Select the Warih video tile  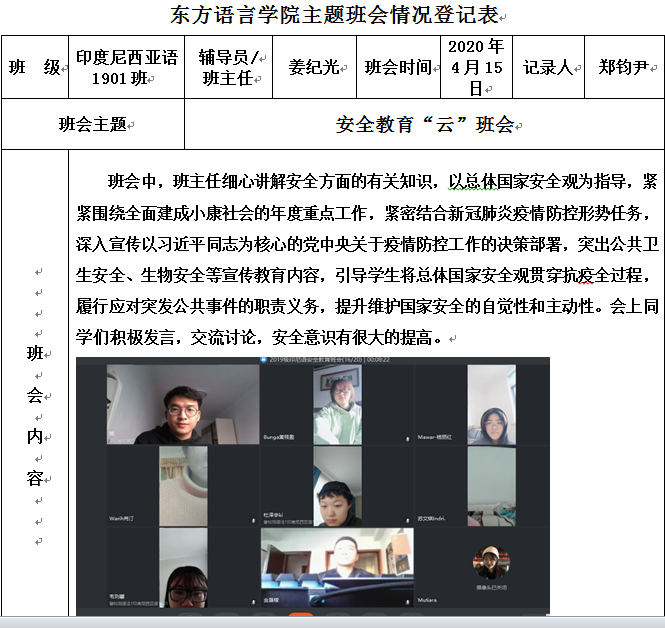[x=183, y=486]
